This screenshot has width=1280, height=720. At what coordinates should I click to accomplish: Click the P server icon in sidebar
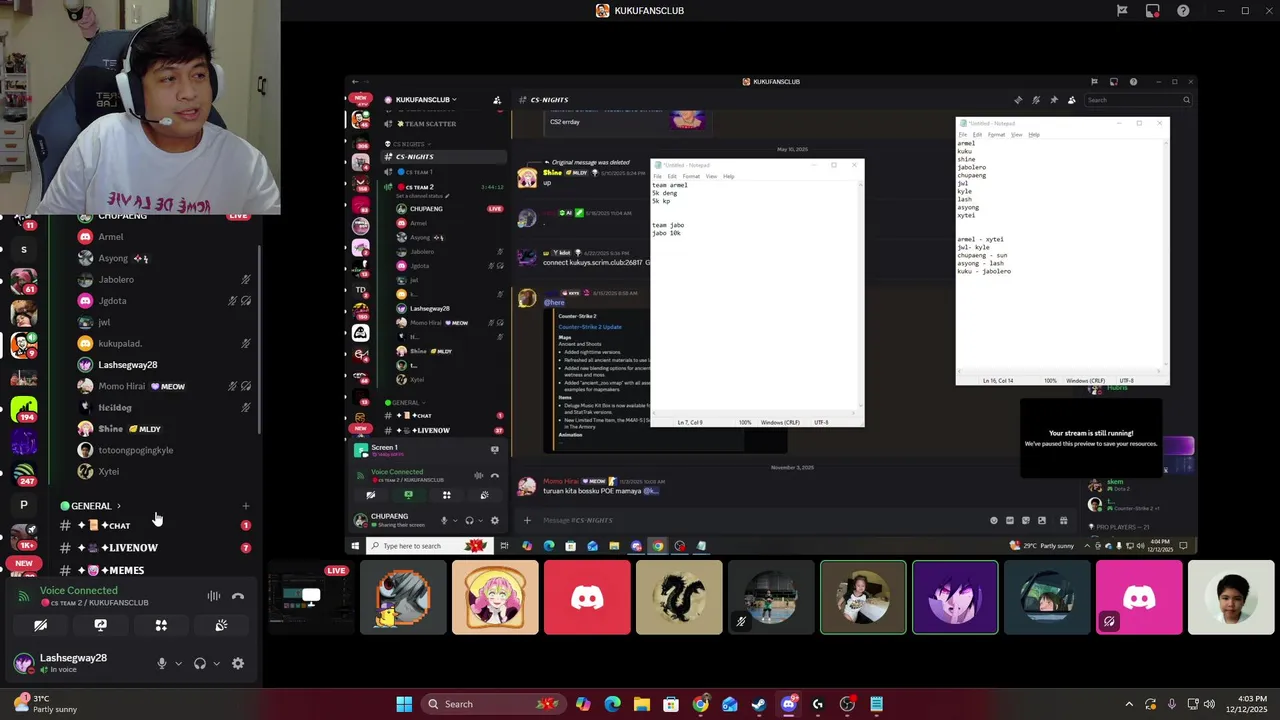tap(23, 505)
